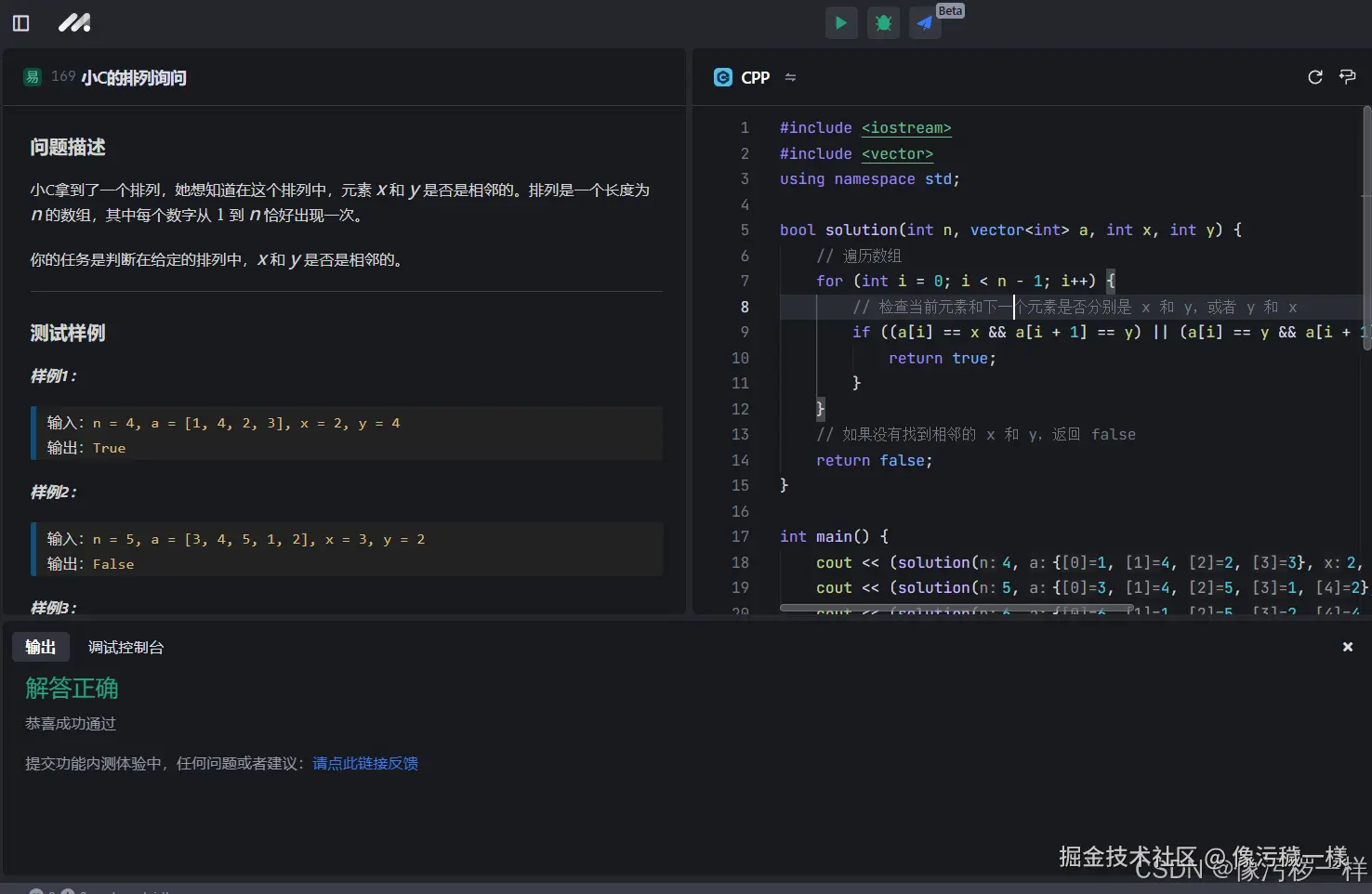Click sample 2 output False

91,564
